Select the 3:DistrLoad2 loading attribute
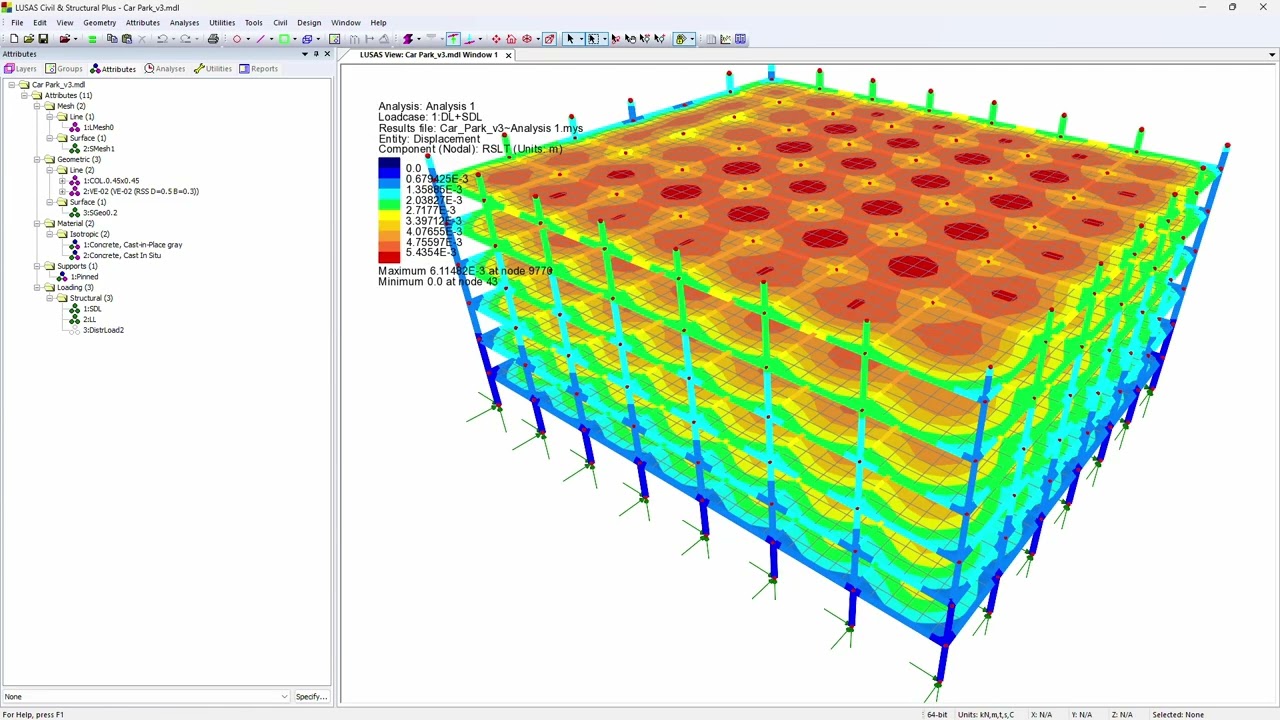Viewport: 1280px width, 720px height. [103, 330]
